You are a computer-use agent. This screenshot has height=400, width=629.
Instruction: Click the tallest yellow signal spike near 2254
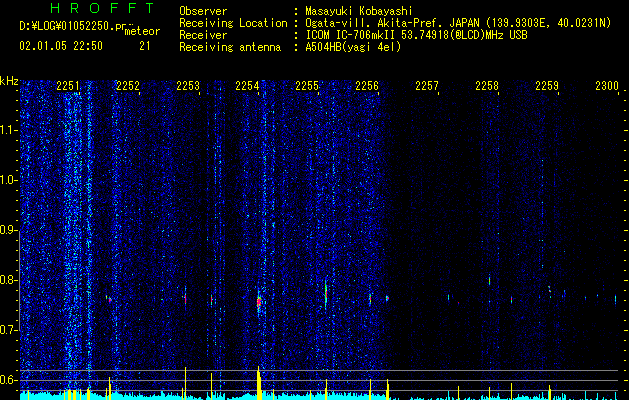[259, 383]
